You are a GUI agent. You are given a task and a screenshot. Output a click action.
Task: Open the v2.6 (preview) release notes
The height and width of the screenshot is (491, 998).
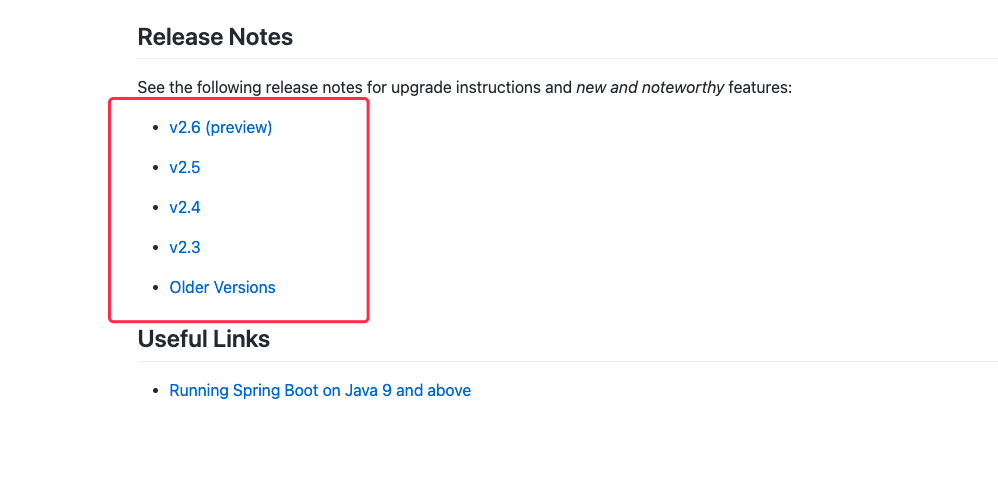point(221,127)
